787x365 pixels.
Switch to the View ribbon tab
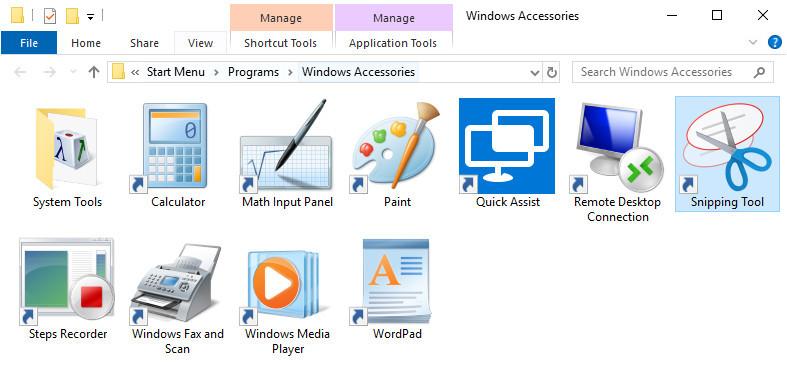[200, 43]
